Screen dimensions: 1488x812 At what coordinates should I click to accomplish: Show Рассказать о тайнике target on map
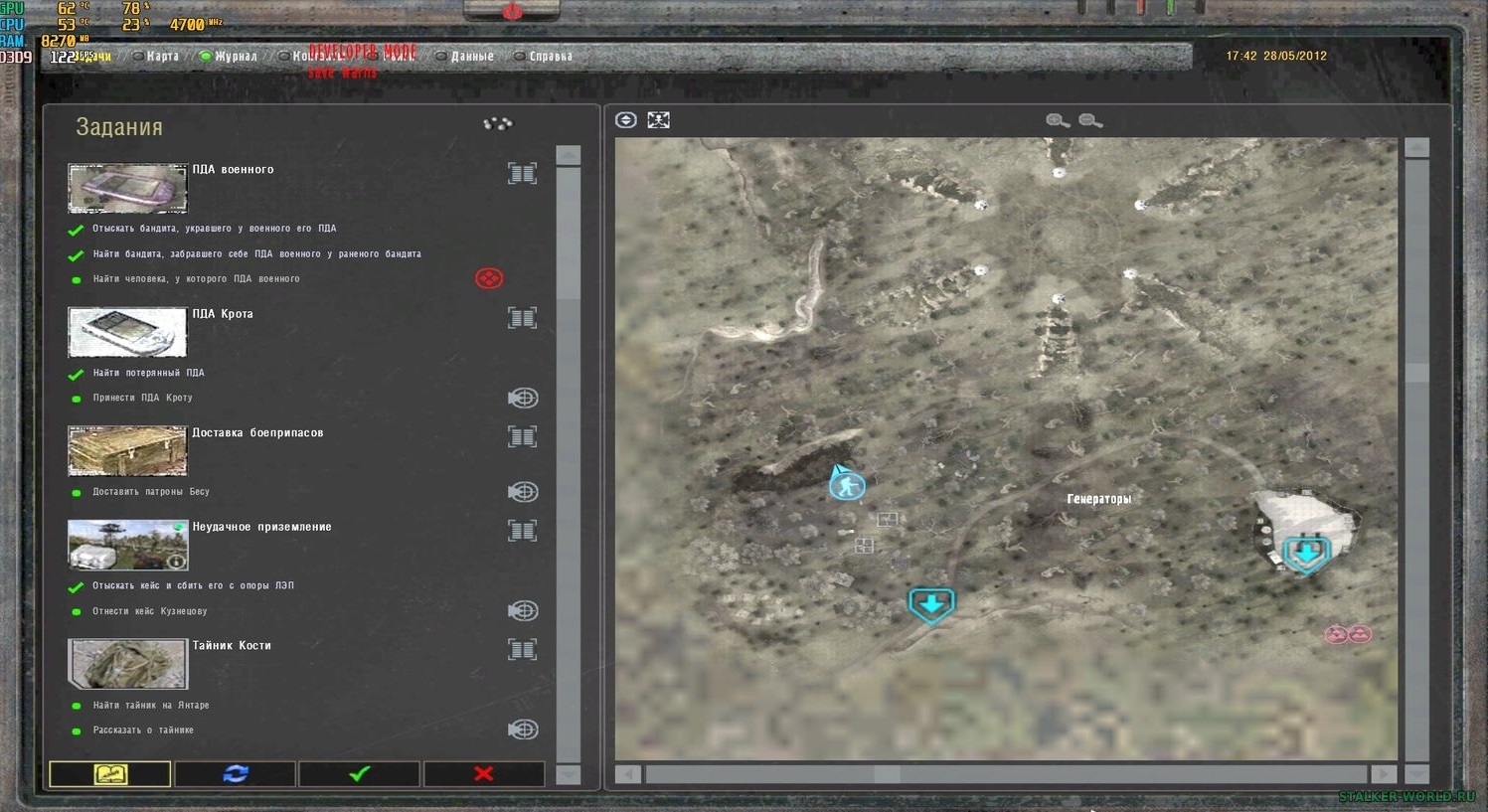523,730
